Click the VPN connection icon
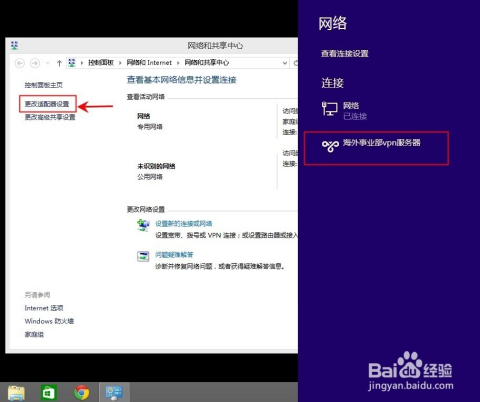The width and height of the screenshot is (480, 402). click(330, 146)
